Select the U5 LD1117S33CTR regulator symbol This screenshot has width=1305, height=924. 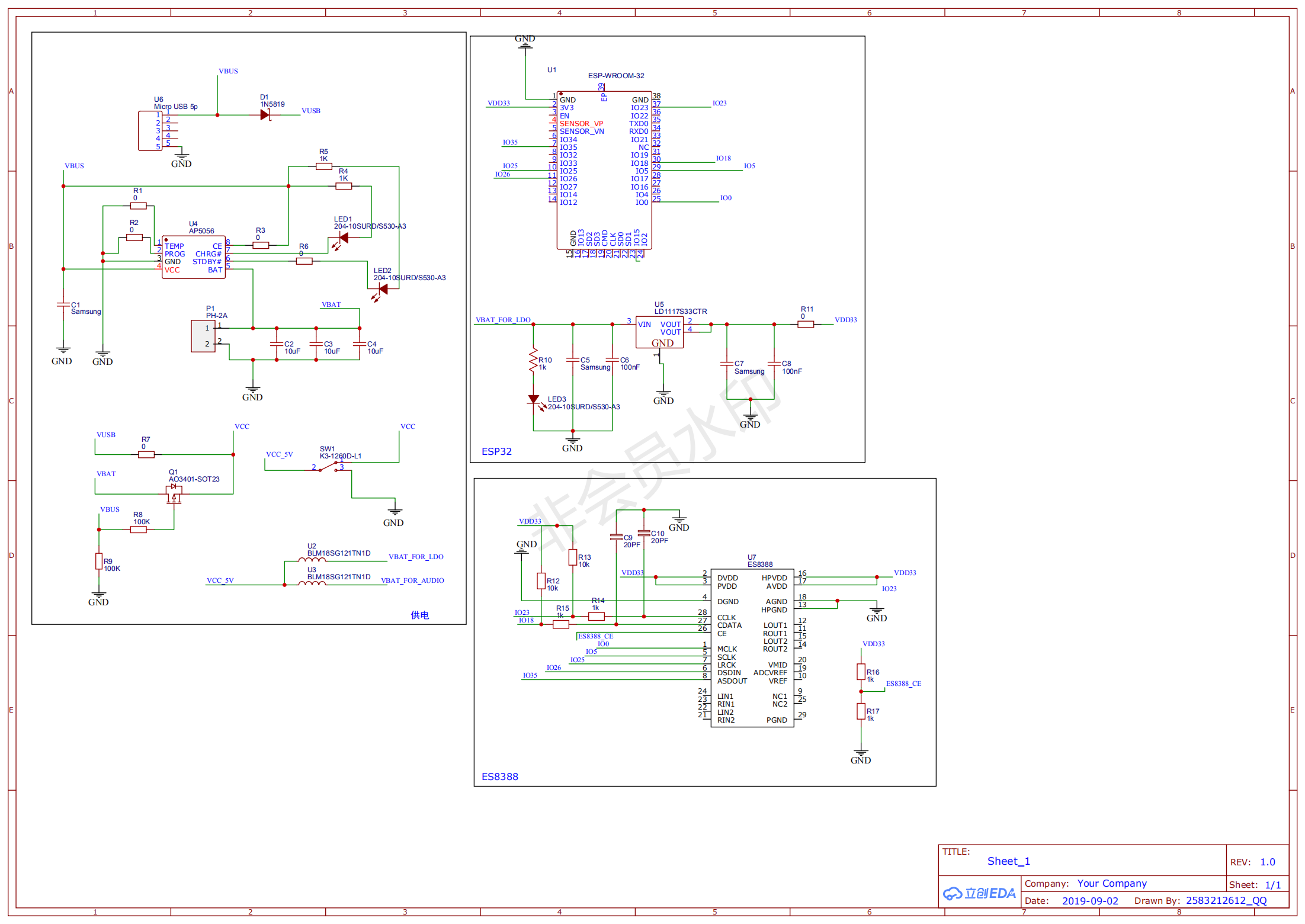659,332
